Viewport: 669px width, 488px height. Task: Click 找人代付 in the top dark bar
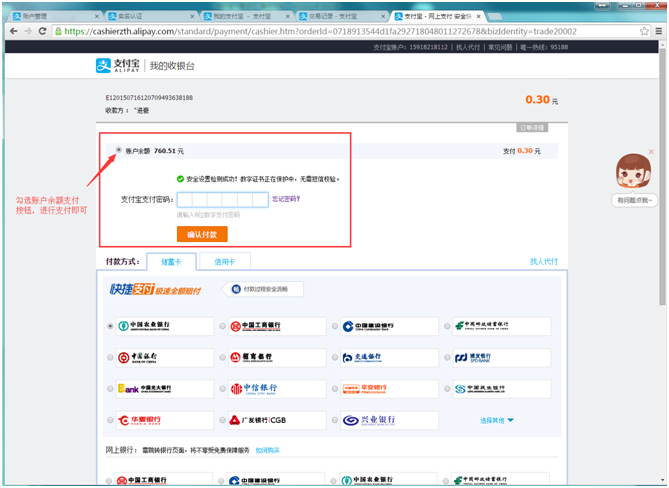(x=468, y=47)
